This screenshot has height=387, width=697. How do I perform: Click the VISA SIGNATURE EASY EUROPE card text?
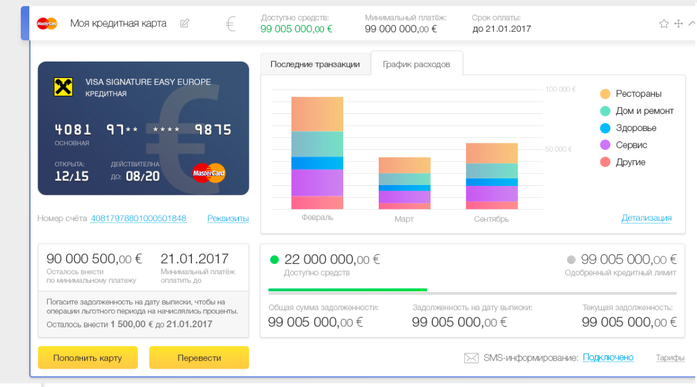point(148,82)
